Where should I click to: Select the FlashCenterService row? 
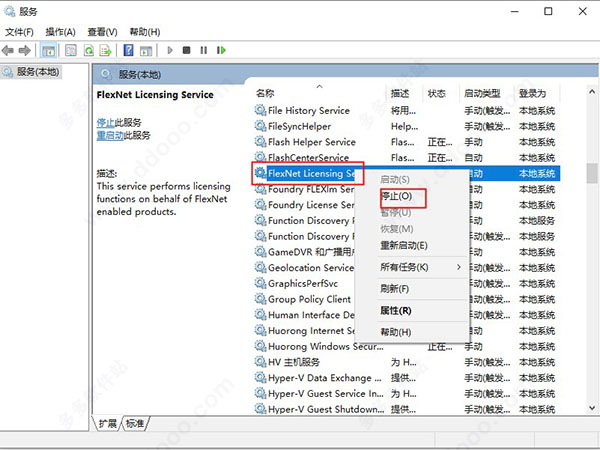click(406, 157)
